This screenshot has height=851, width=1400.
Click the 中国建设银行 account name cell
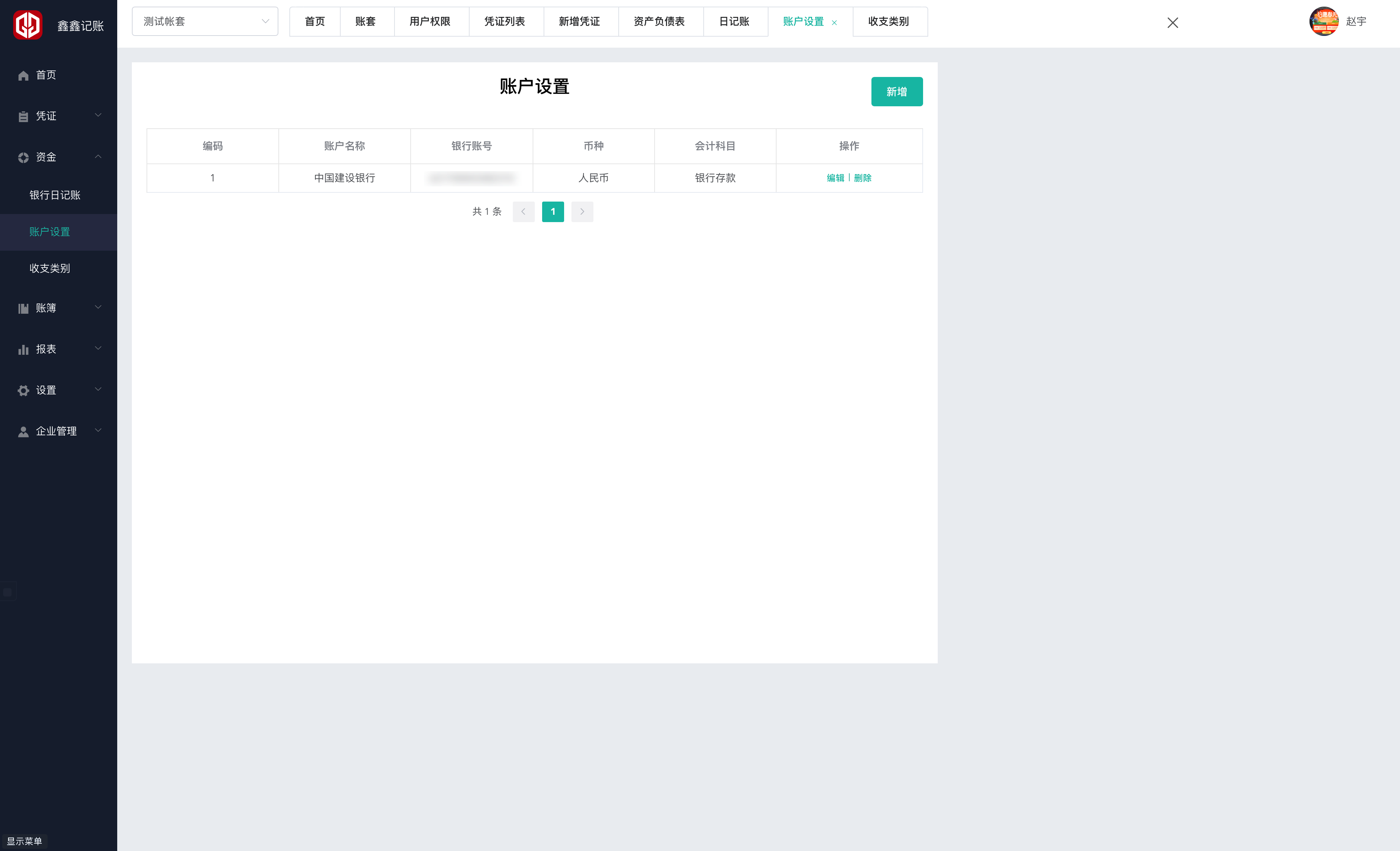[344, 178]
